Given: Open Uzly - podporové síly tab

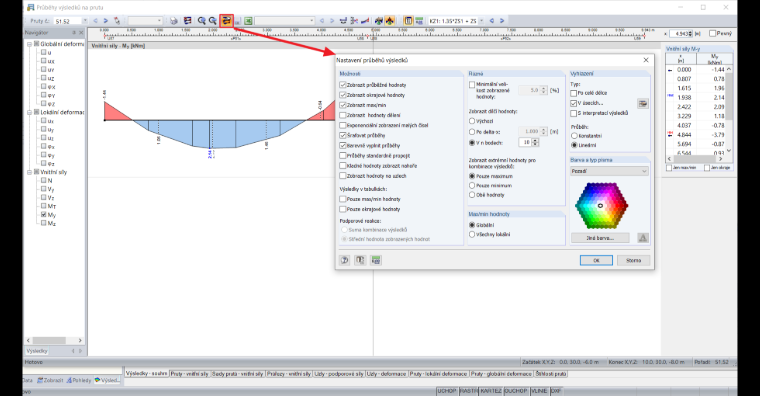Looking at the screenshot, I should [338, 374].
